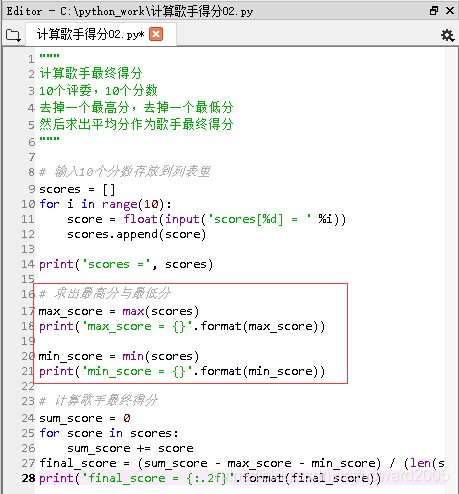
Task: Click the code line scores = []
Action: point(77,189)
